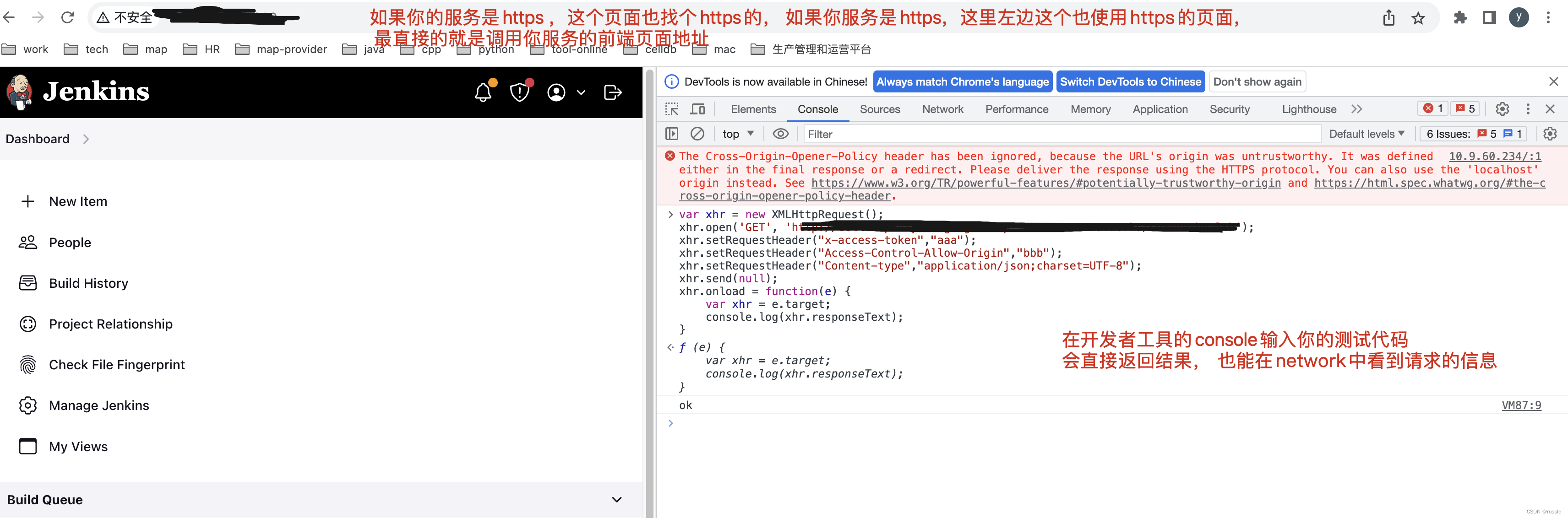Open Manage Jenkins from sidebar
Image resolution: width=1568 pixels, height=518 pixels.
pyautogui.click(x=98, y=405)
